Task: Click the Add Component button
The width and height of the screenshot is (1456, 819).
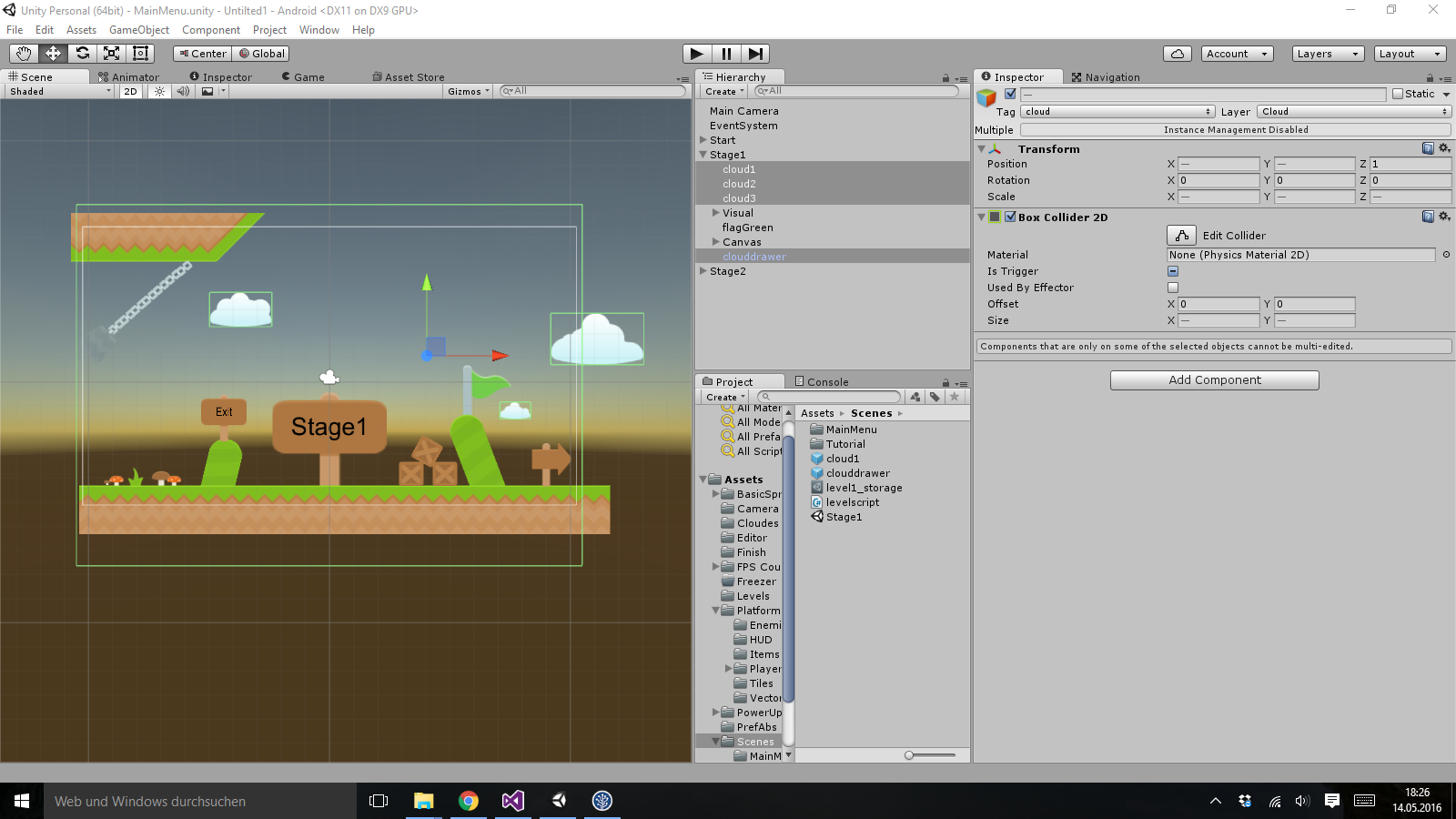Action: (1215, 380)
